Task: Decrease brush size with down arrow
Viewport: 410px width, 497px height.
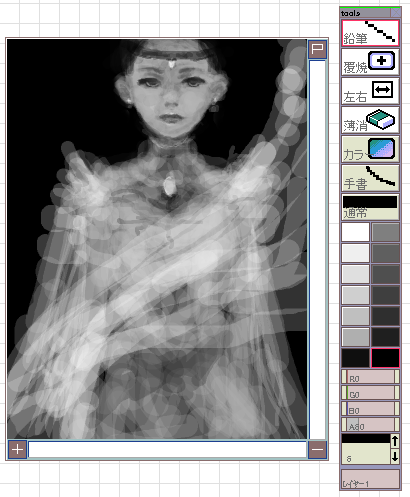Action: click(395, 456)
